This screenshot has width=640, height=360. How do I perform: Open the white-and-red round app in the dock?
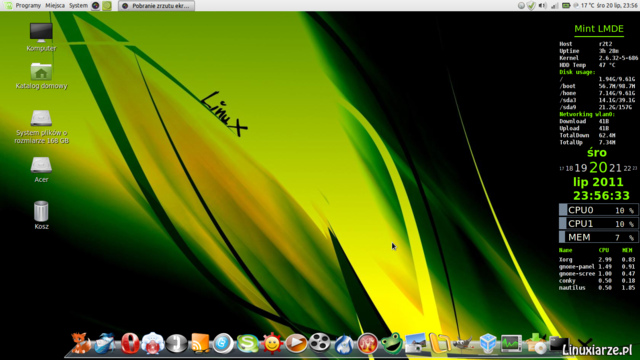(153, 343)
